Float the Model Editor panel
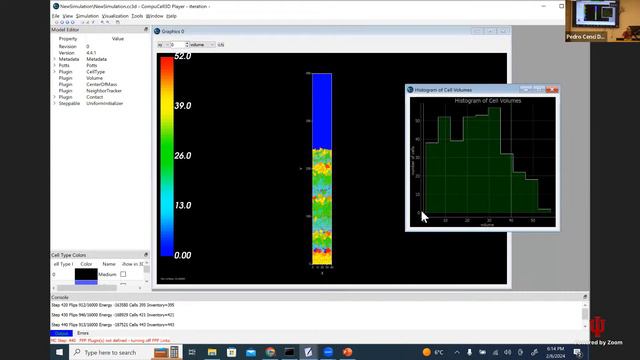The image size is (640, 360). coord(146,29)
